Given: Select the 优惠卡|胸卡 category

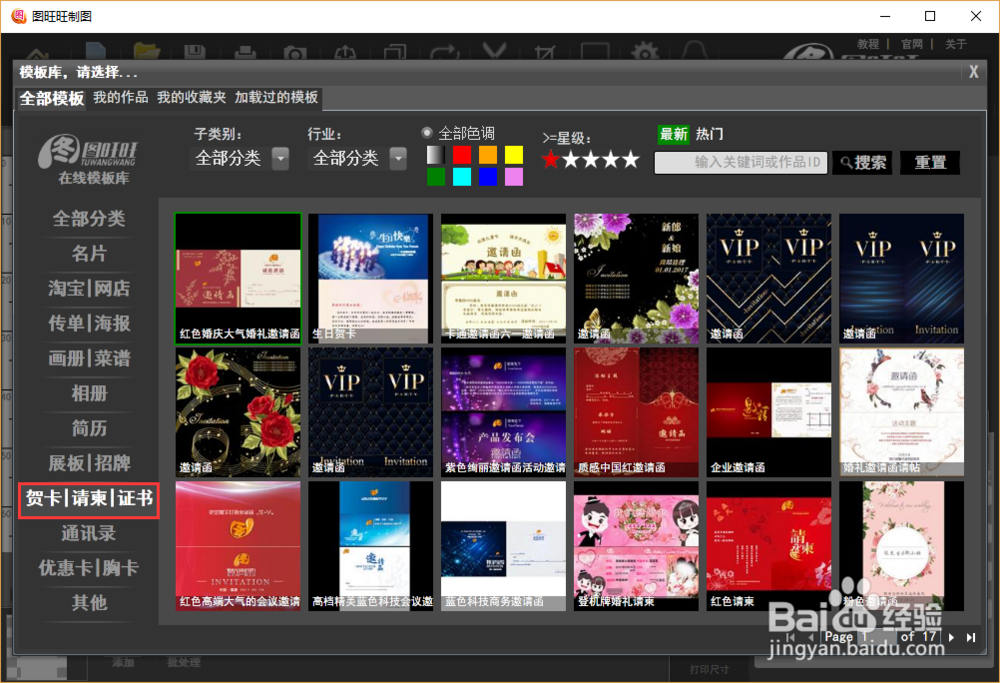Looking at the screenshot, I should coord(89,568).
